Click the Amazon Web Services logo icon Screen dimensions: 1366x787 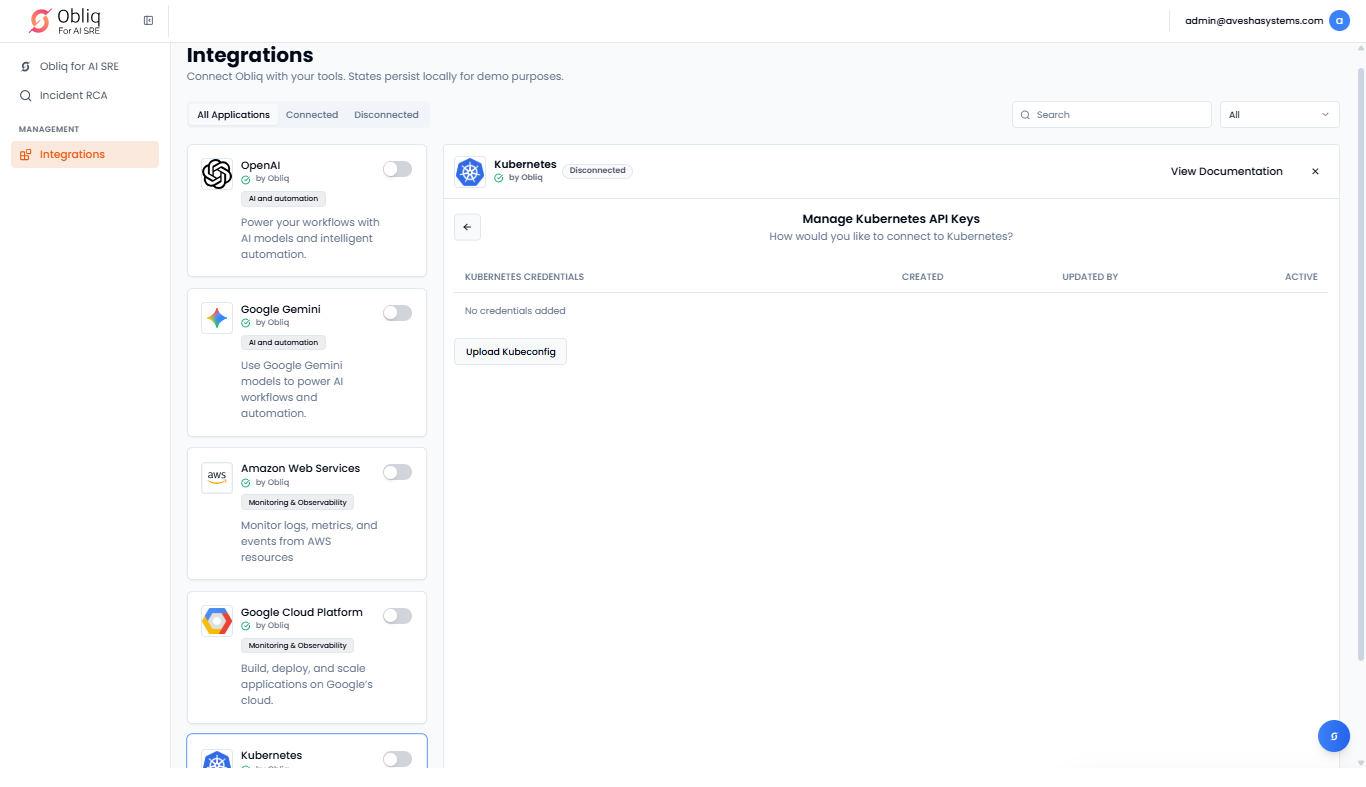[217, 477]
